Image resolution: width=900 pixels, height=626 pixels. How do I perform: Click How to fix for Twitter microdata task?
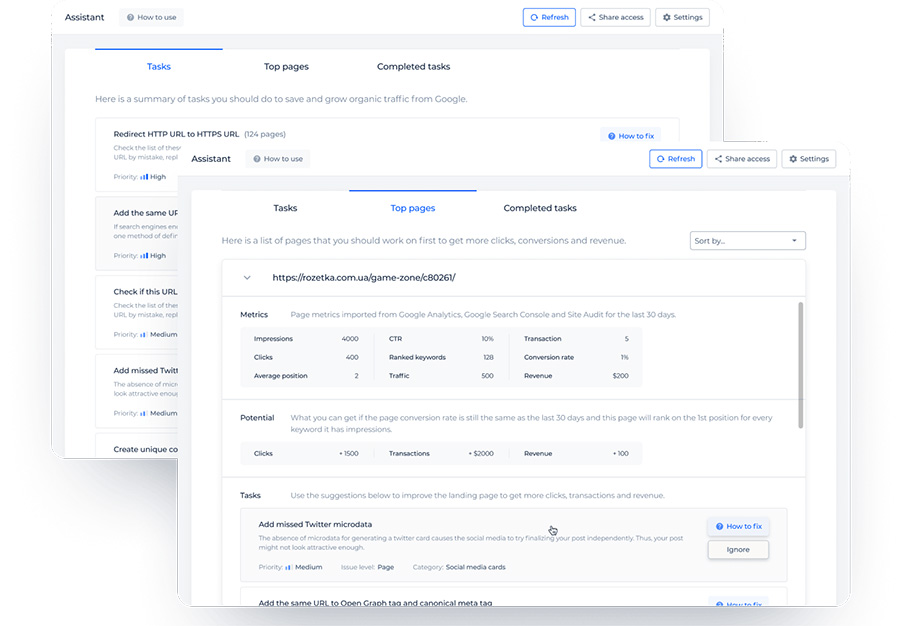(x=738, y=526)
